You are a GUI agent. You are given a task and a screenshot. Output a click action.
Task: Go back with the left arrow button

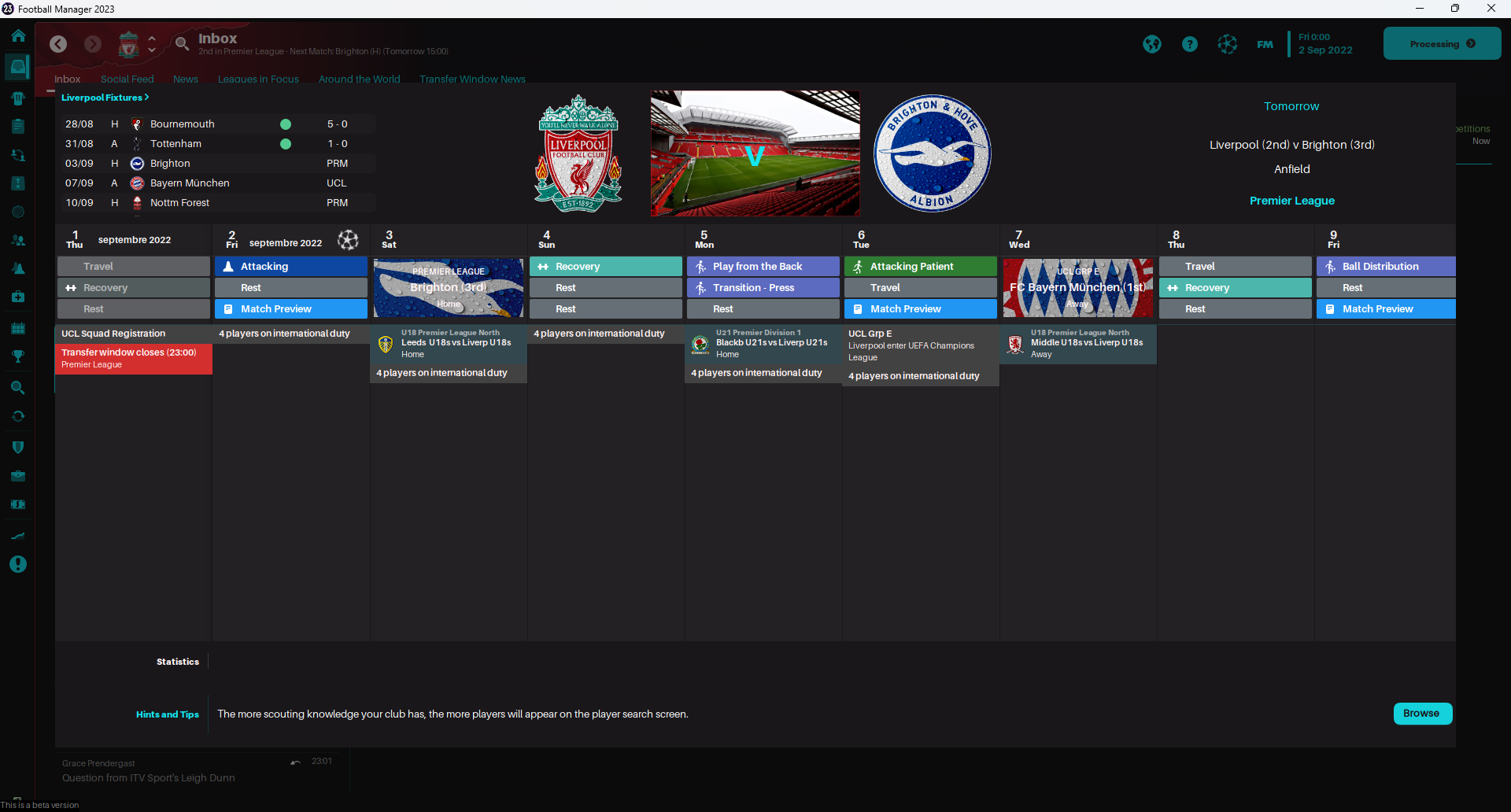(x=58, y=44)
